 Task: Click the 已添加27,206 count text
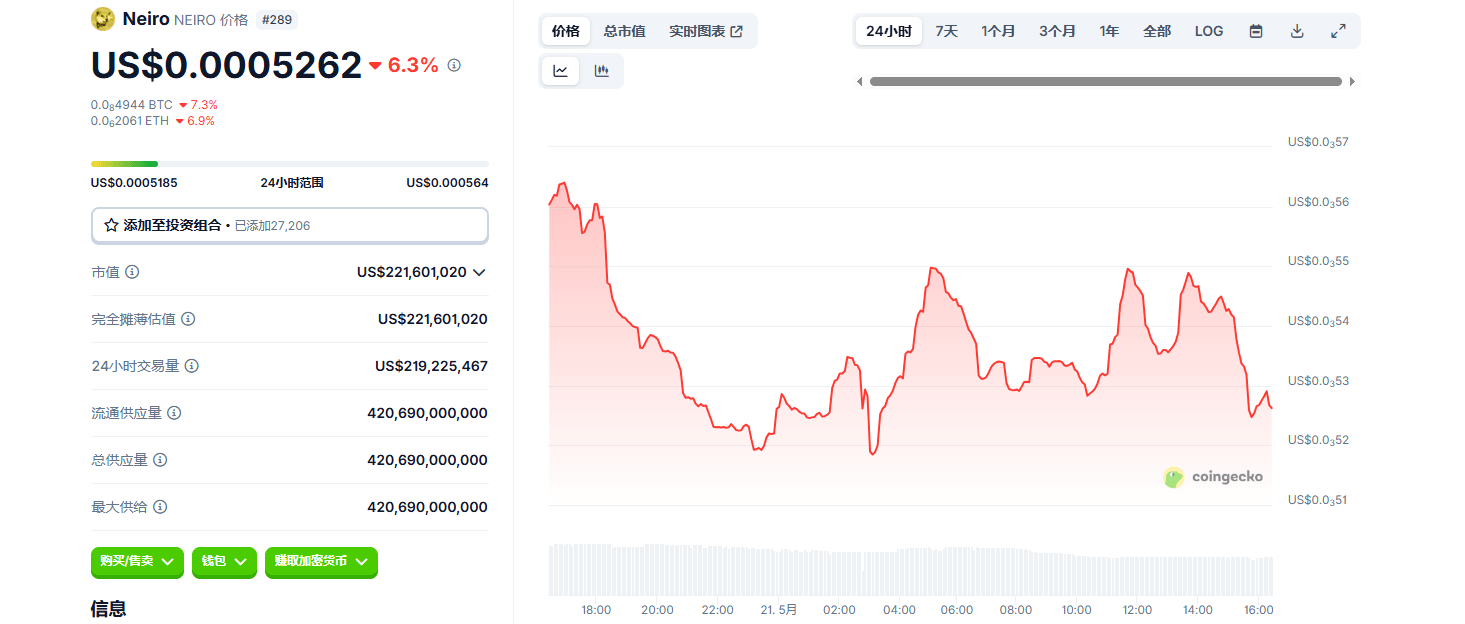272,226
